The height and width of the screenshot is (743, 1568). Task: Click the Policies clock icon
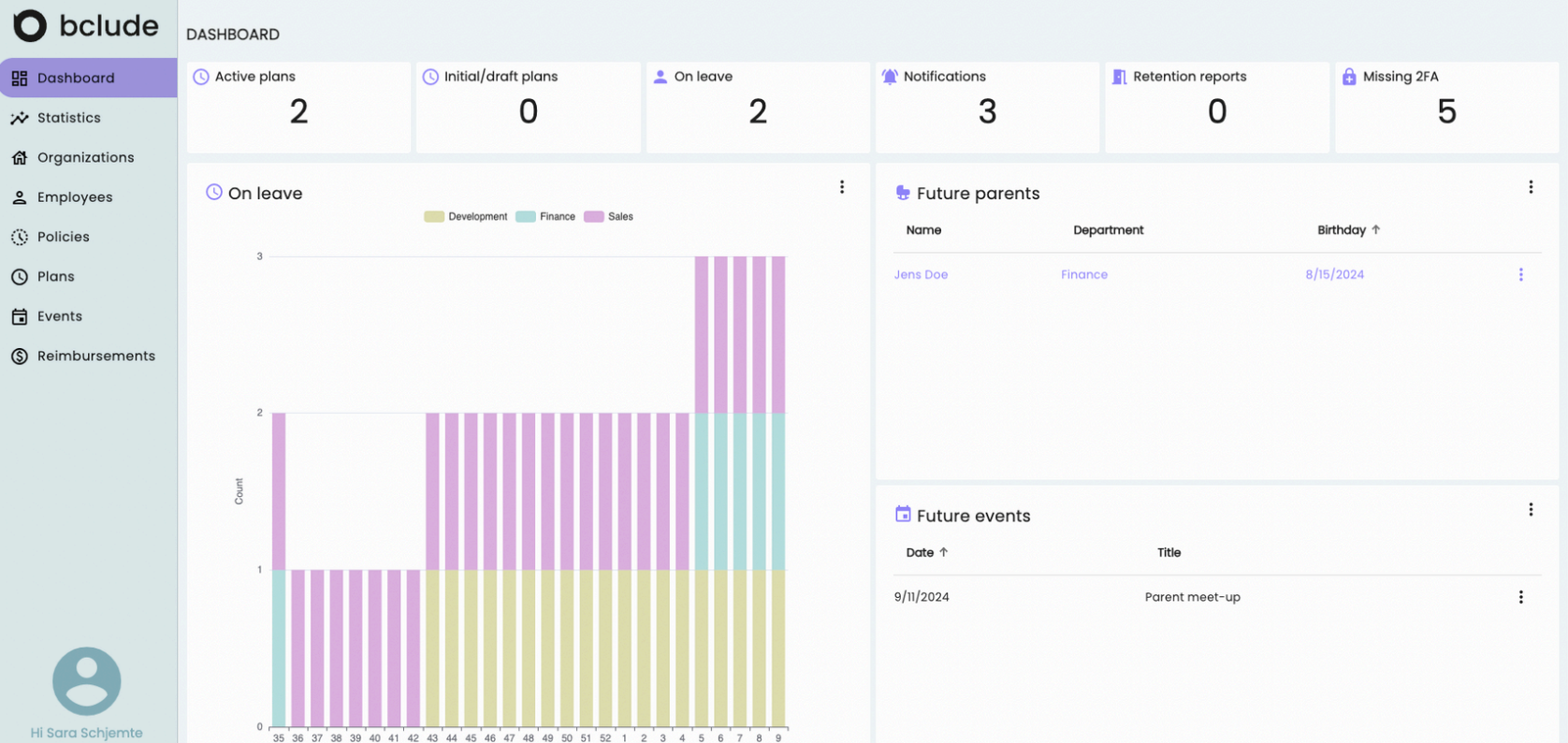coord(20,238)
